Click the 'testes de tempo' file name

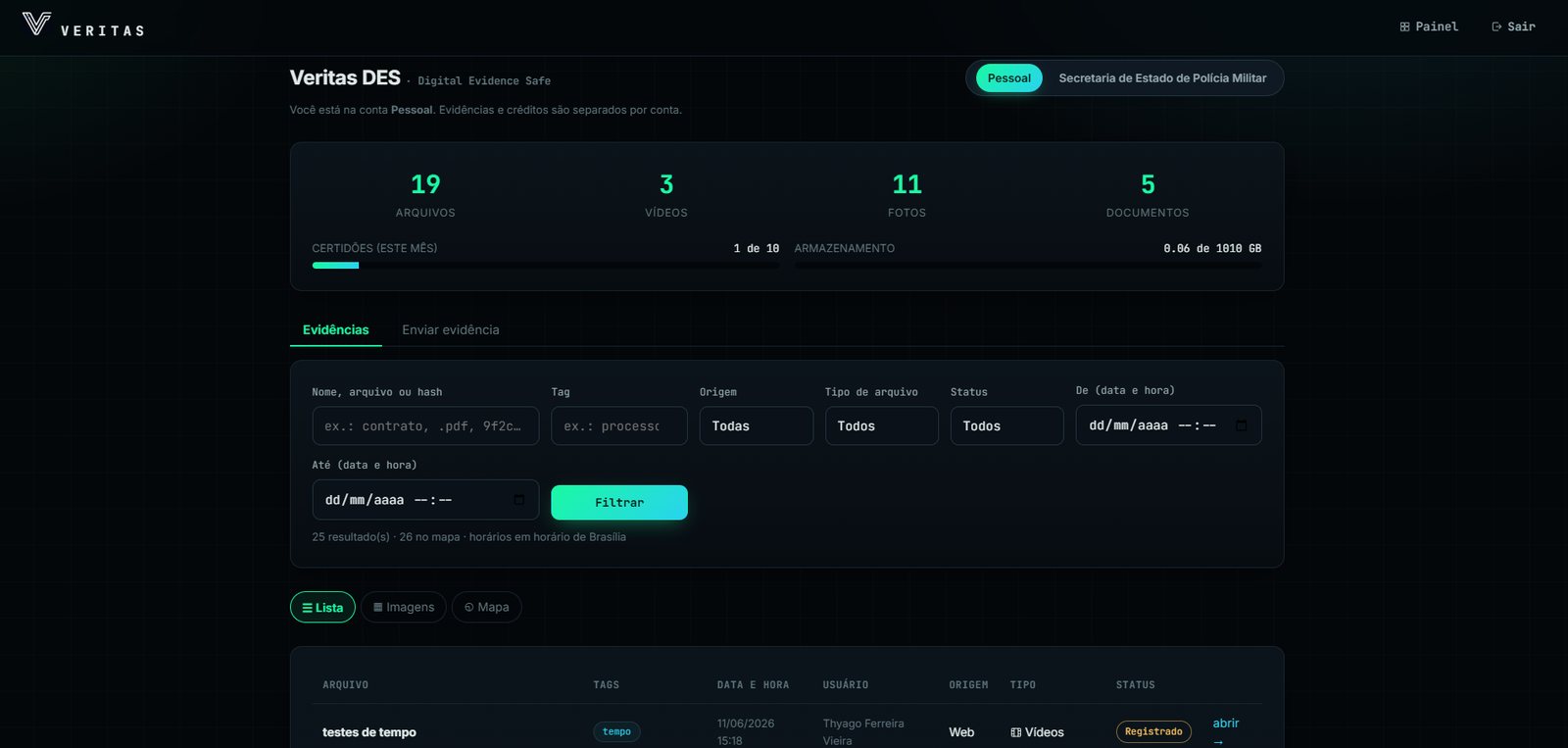click(369, 732)
